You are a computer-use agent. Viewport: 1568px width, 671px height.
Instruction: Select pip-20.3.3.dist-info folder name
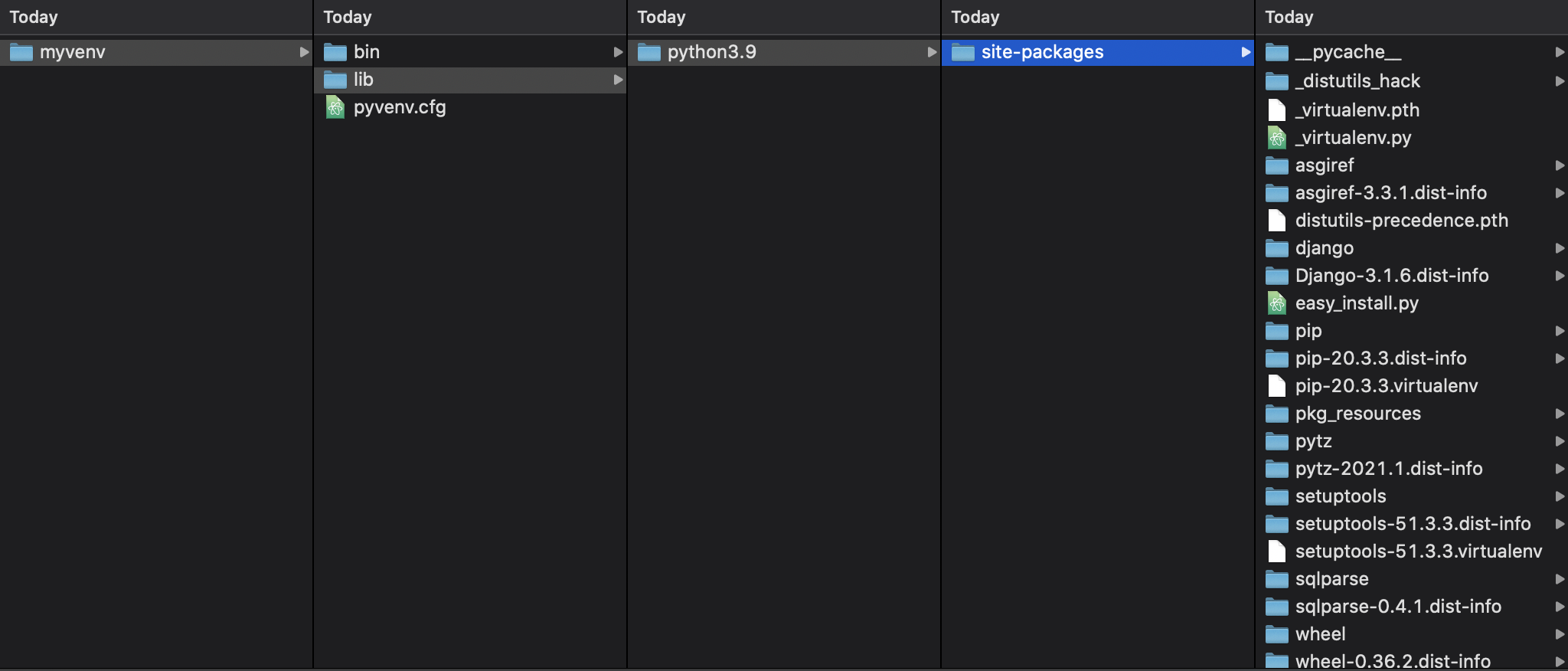tap(1381, 358)
